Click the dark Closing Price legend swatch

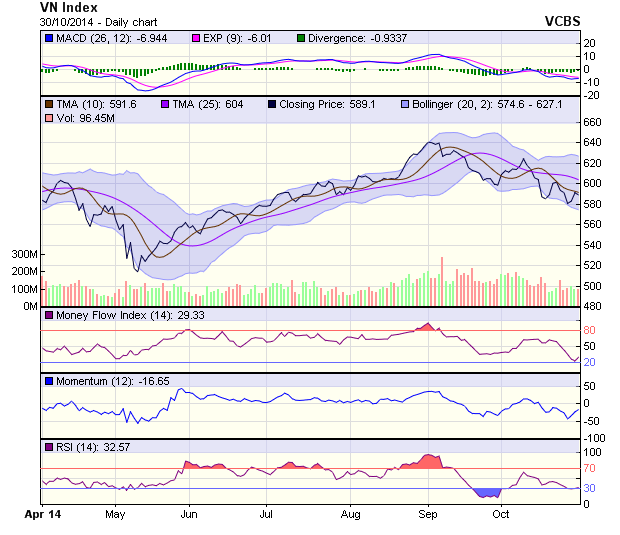273,104
